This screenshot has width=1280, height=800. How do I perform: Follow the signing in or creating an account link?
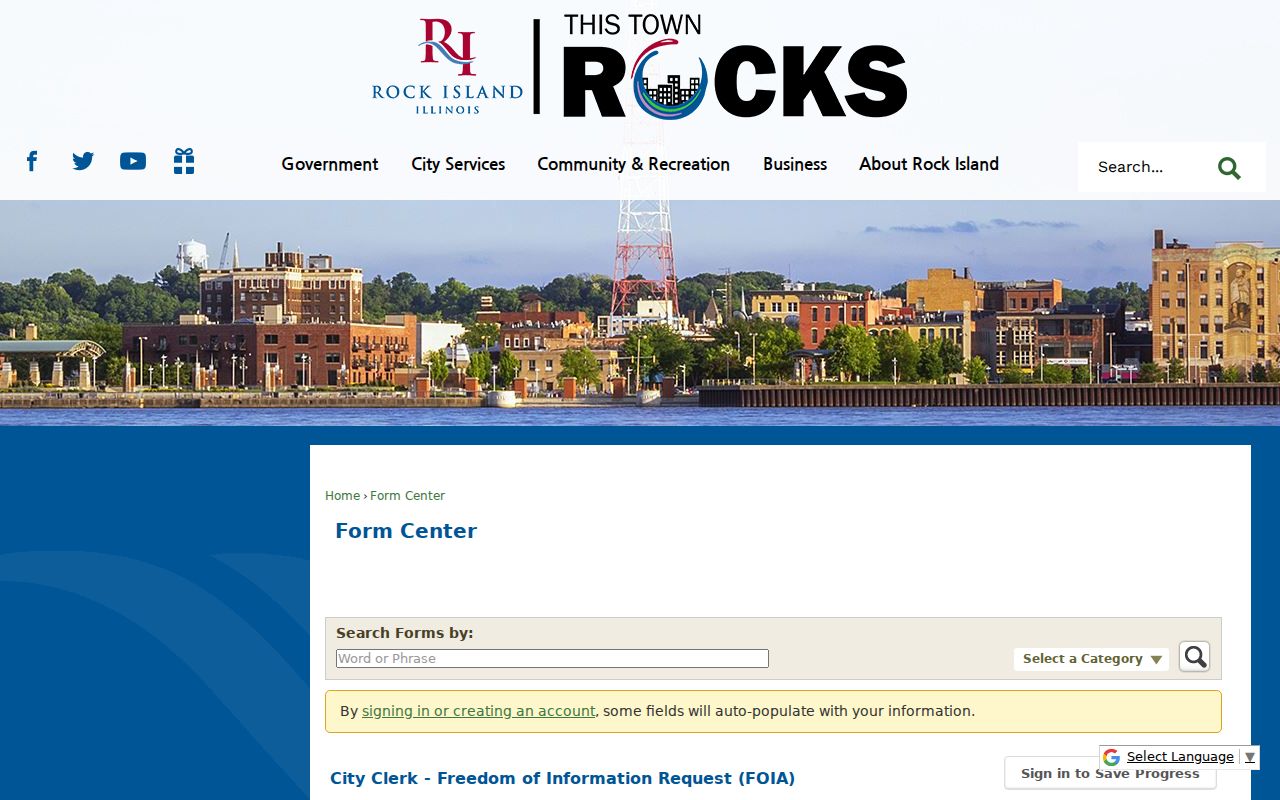coord(478,711)
